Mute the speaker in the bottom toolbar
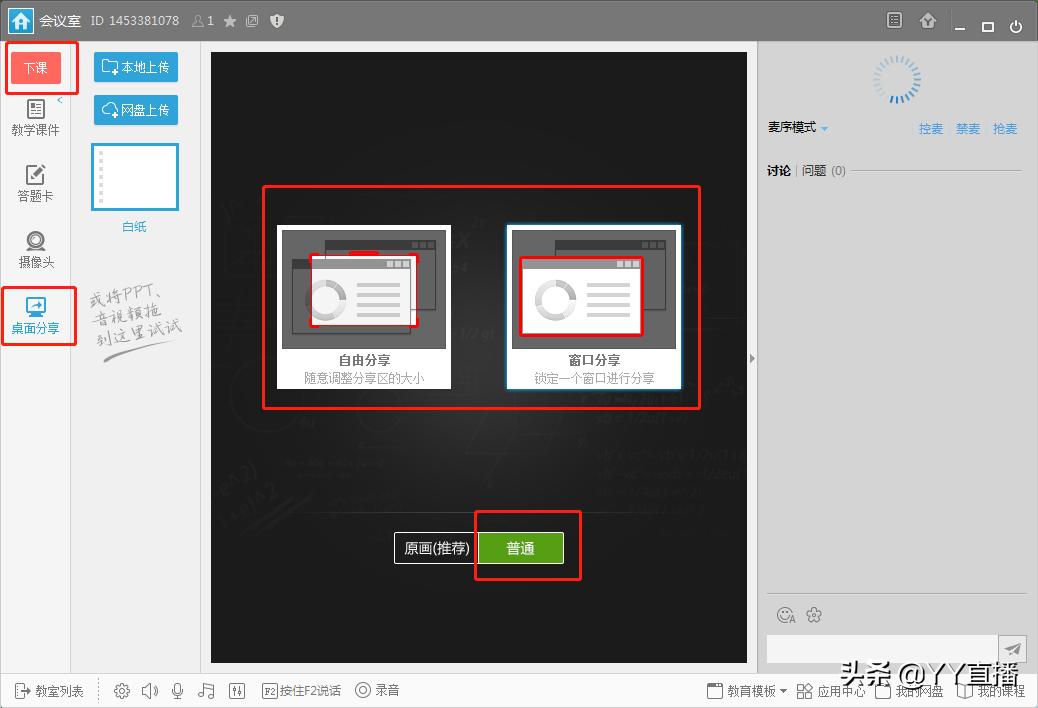 (x=149, y=690)
